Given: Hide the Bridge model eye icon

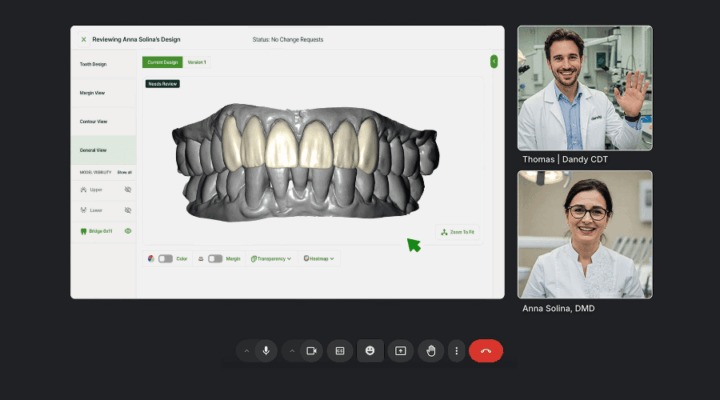Looking at the screenshot, I should pos(128,231).
